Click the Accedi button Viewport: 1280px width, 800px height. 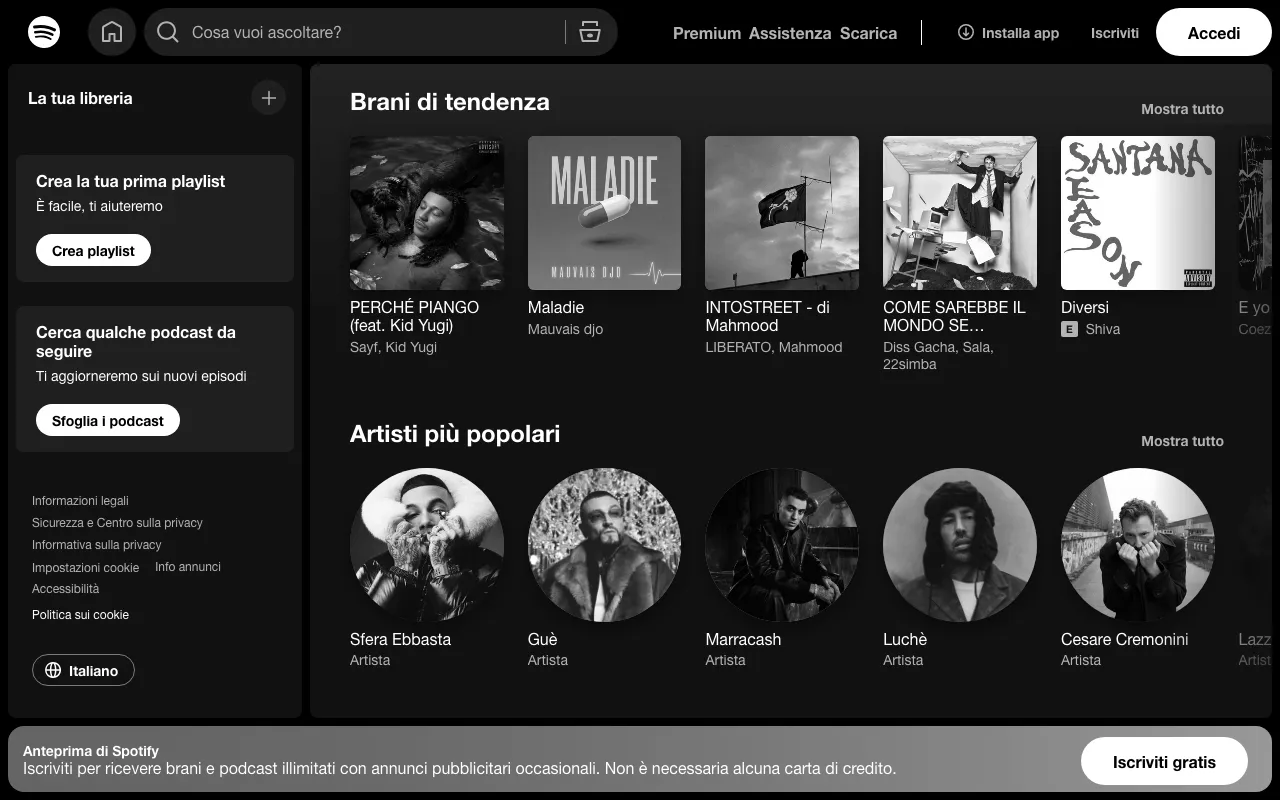tap(1214, 33)
